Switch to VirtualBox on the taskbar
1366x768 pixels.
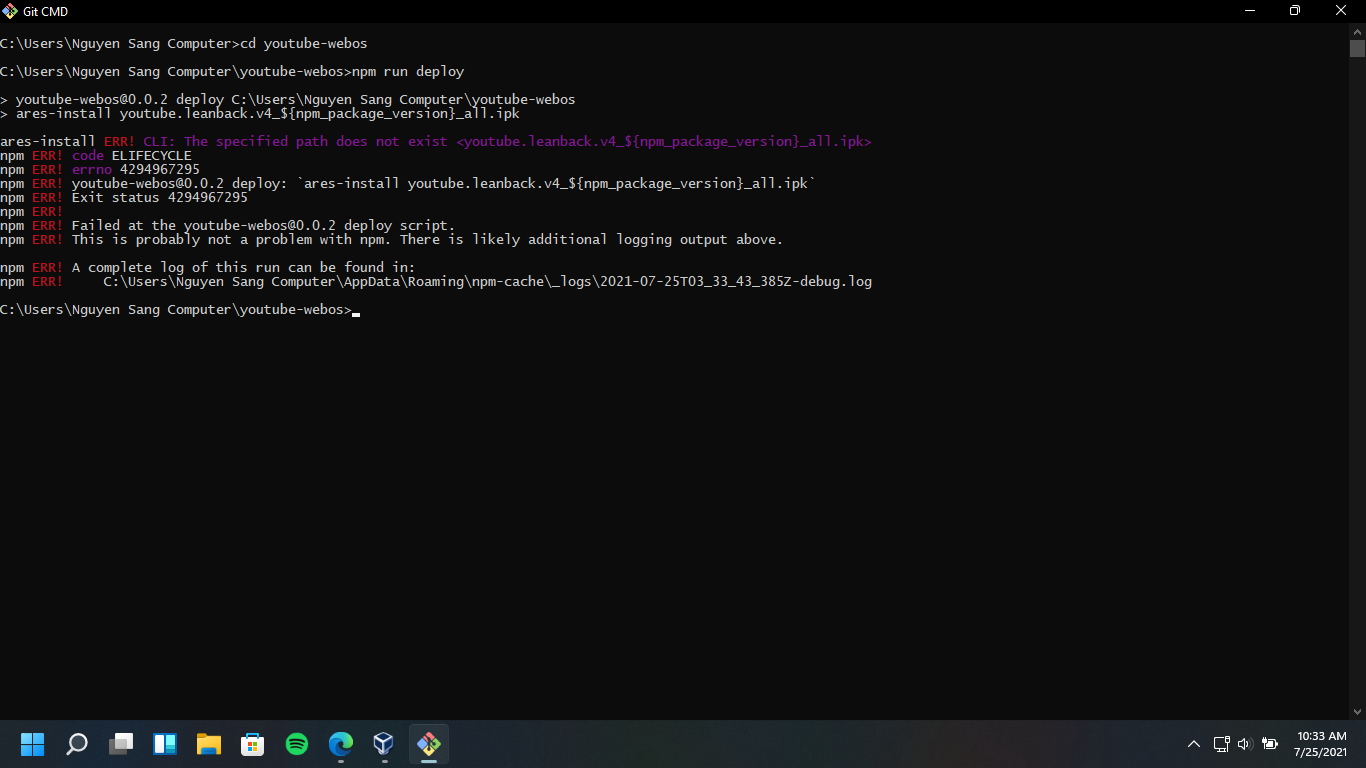point(384,744)
